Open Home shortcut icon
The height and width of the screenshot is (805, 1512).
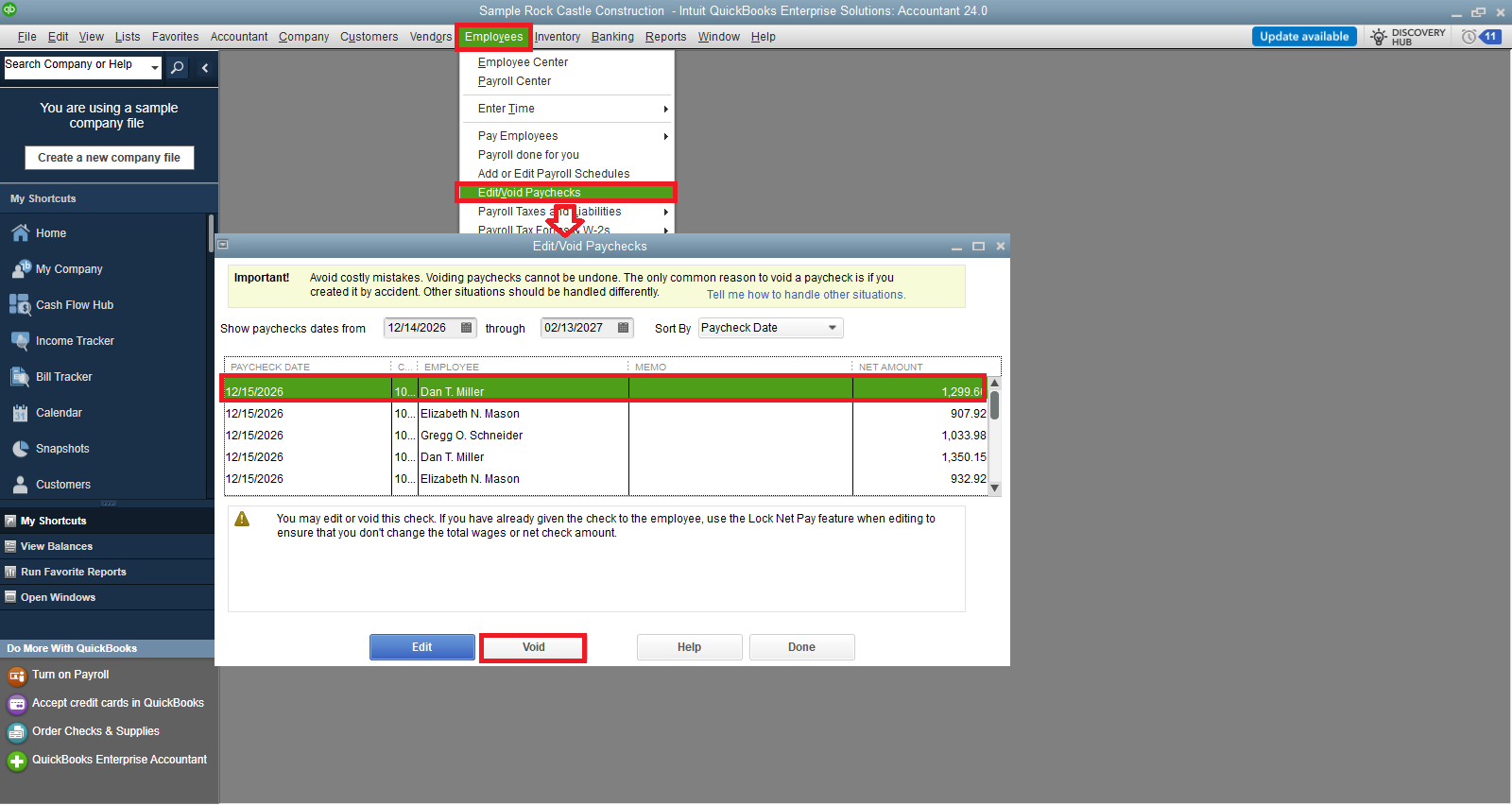pyautogui.click(x=20, y=232)
